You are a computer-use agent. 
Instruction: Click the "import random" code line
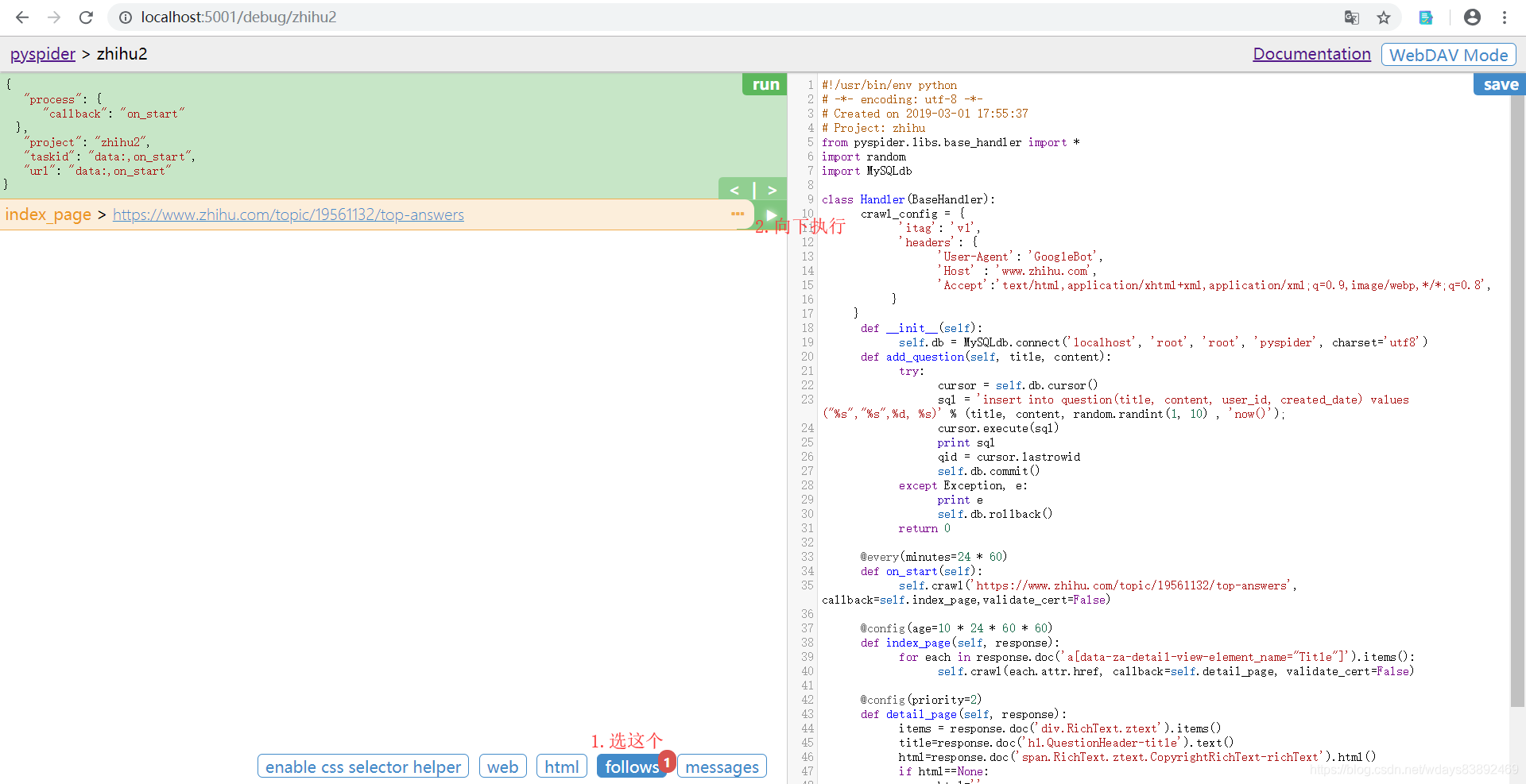[863, 156]
